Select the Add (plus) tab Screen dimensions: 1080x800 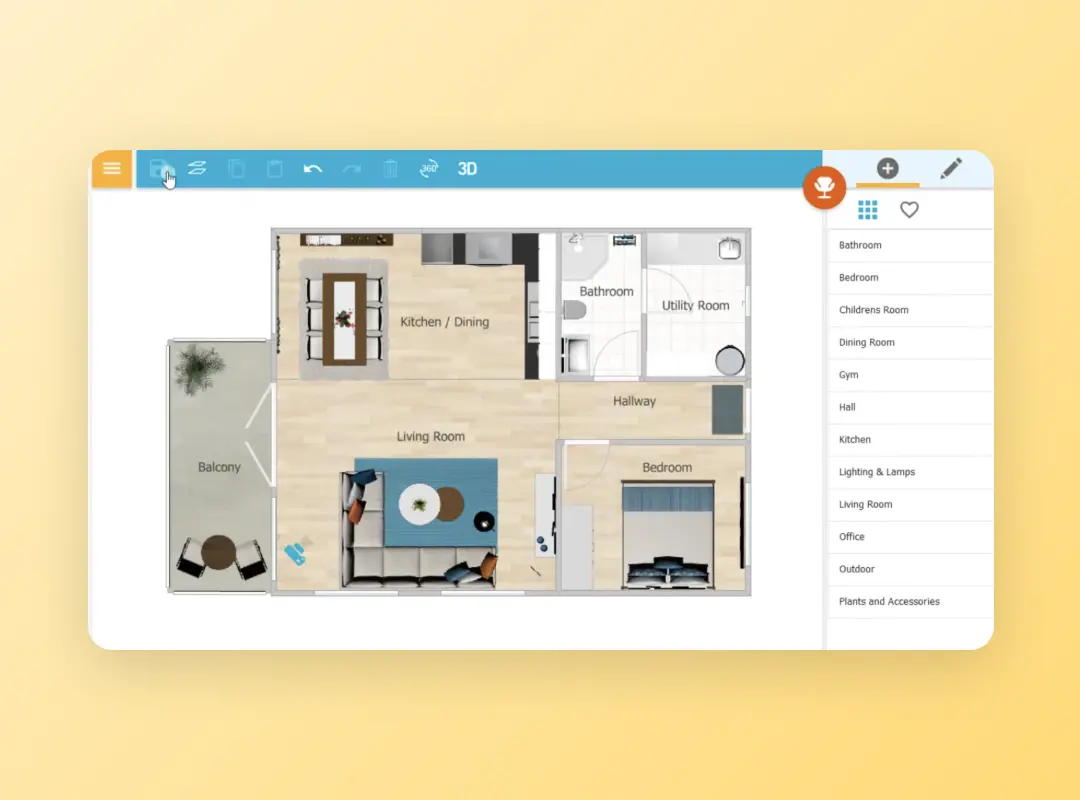point(887,168)
